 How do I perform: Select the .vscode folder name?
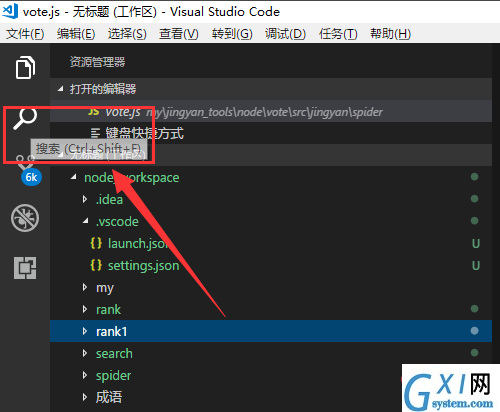point(117,221)
